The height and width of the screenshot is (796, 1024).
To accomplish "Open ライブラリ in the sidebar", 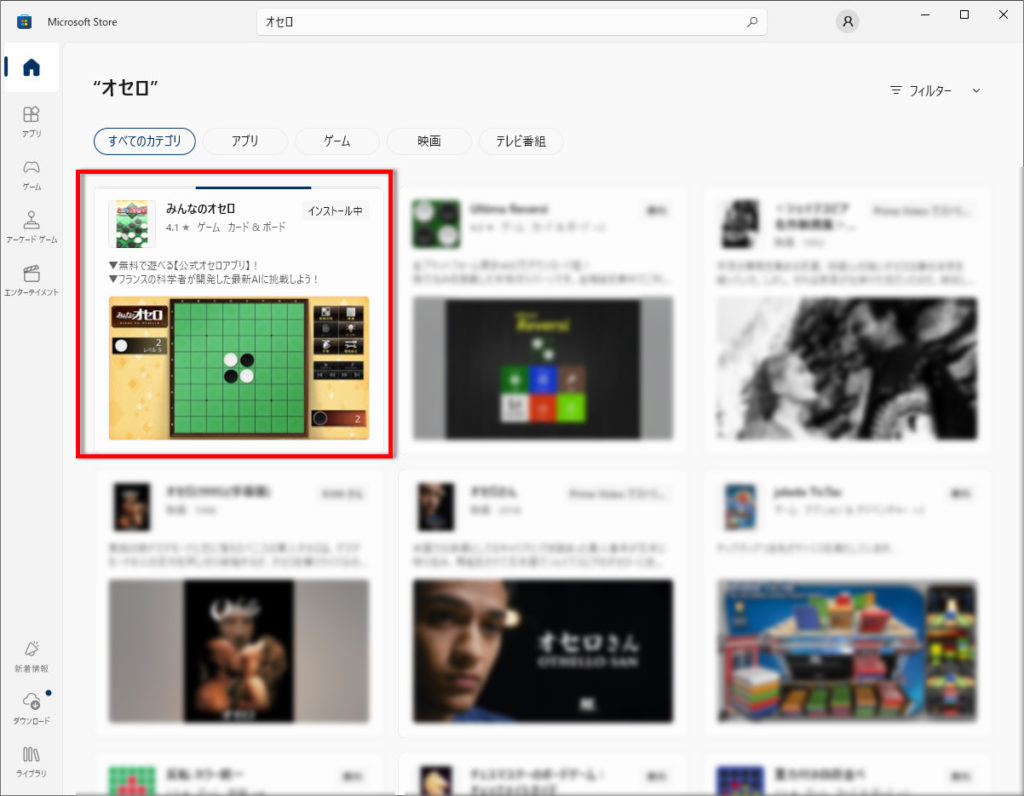I will tap(31, 760).
